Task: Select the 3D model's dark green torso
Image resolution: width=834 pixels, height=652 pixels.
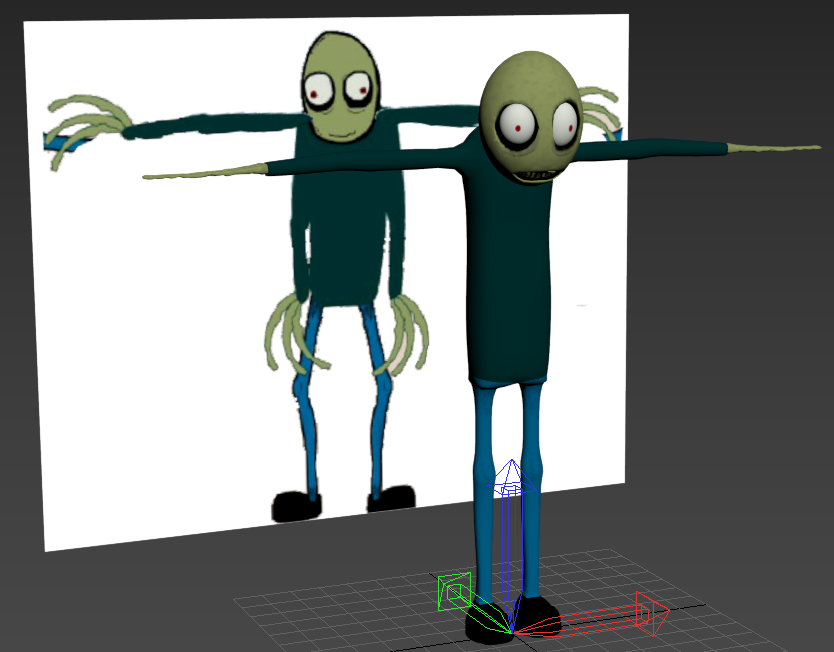Action: click(x=508, y=266)
